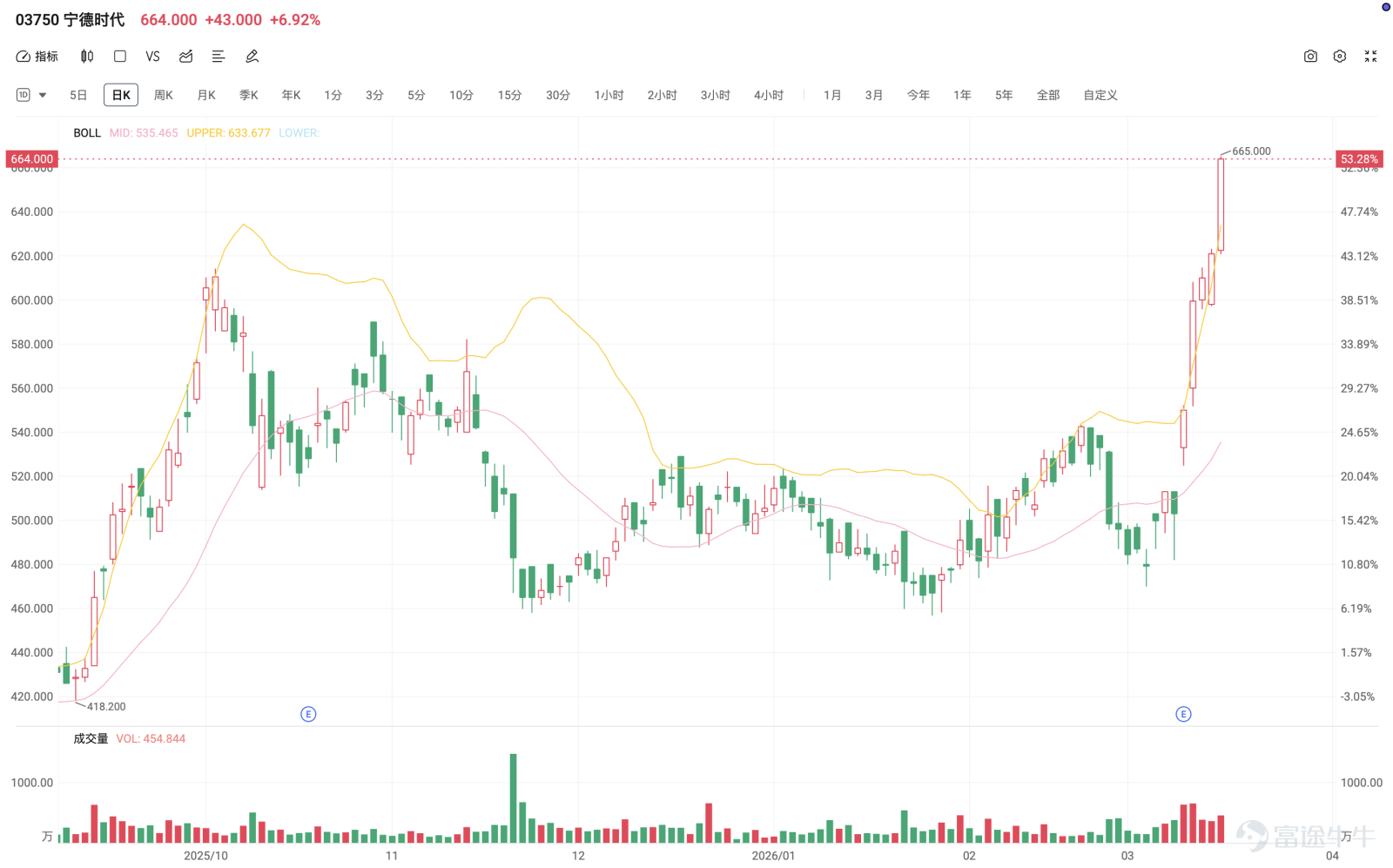The image size is (1393, 868).
Task: Click the 2026/01 date axis label
Action: 773,856
